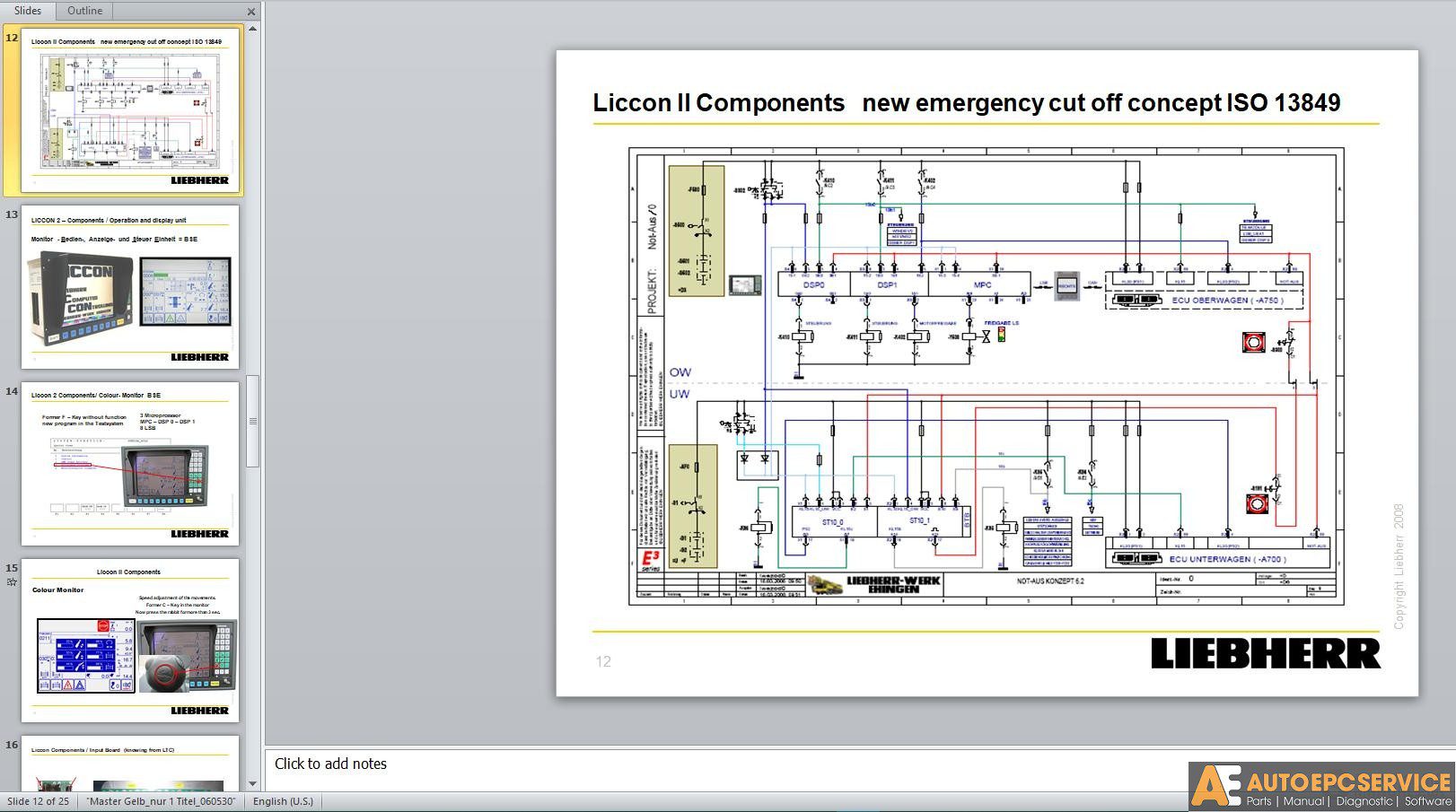Select the Slides tab
Screen dimensions: 1456x812
(x=28, y=11)
